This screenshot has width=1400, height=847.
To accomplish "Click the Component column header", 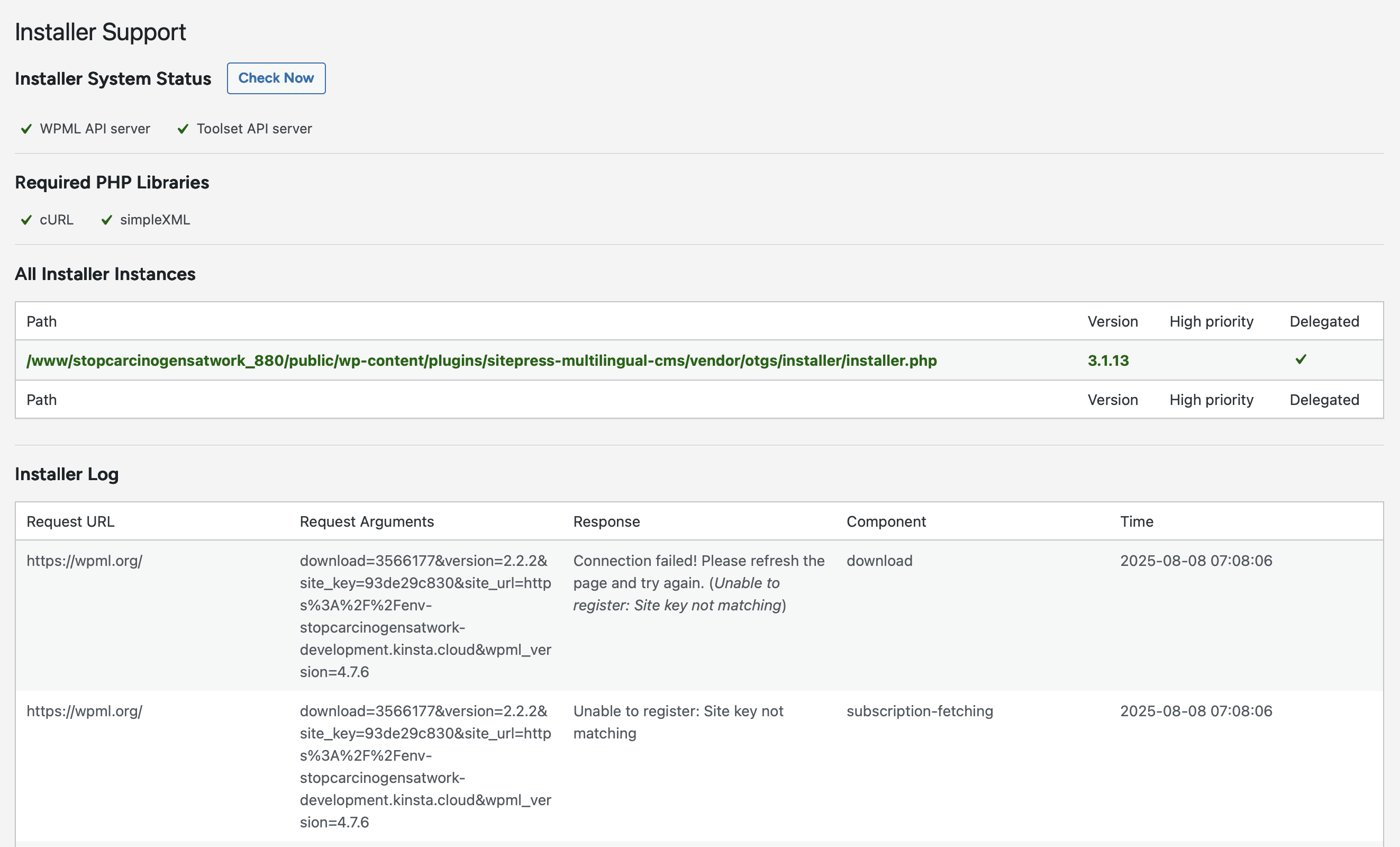I will pyautogui.click(x=886, y=521).
